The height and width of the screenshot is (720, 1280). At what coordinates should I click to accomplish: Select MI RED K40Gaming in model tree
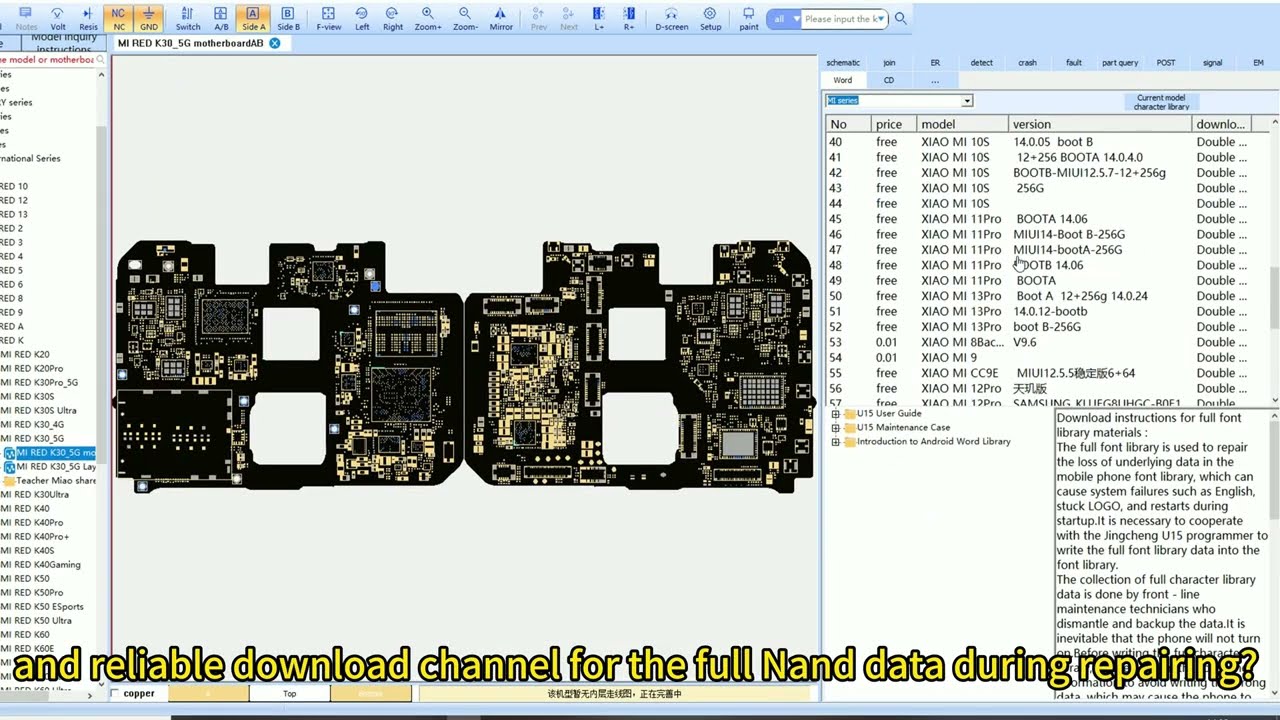pyautogui.click(x=41, y=565)
